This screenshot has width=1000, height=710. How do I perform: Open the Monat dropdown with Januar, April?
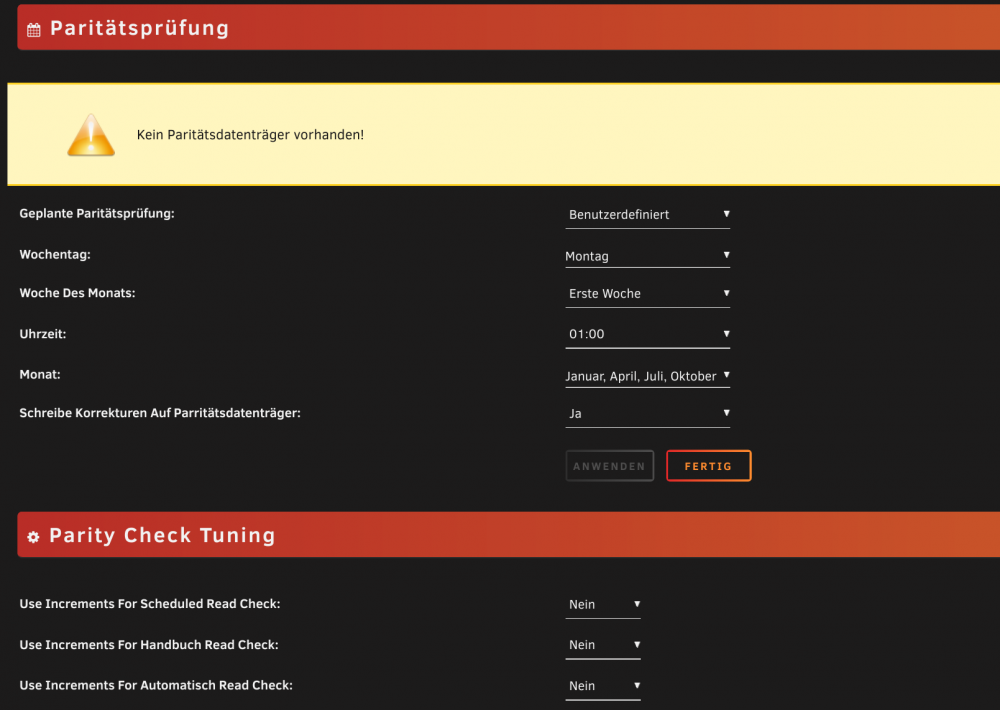pyautogui.click(x=647, y=376)
